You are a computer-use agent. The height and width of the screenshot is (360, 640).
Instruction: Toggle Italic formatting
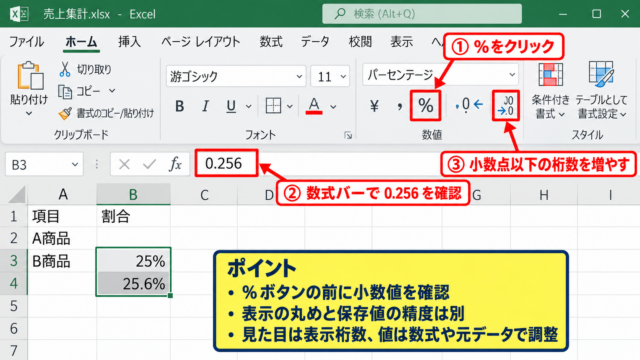pos(205,107)
